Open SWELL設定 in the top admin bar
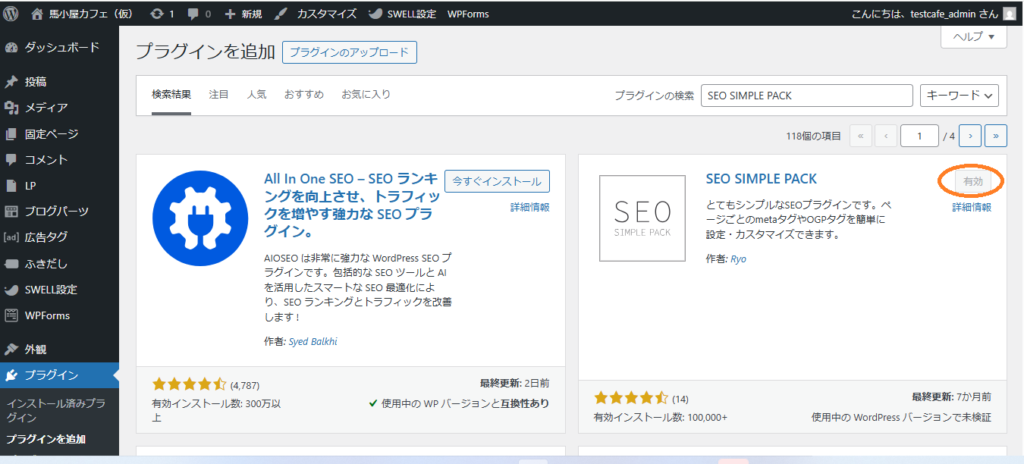The image size is (1024, 464). pos(402,13)
